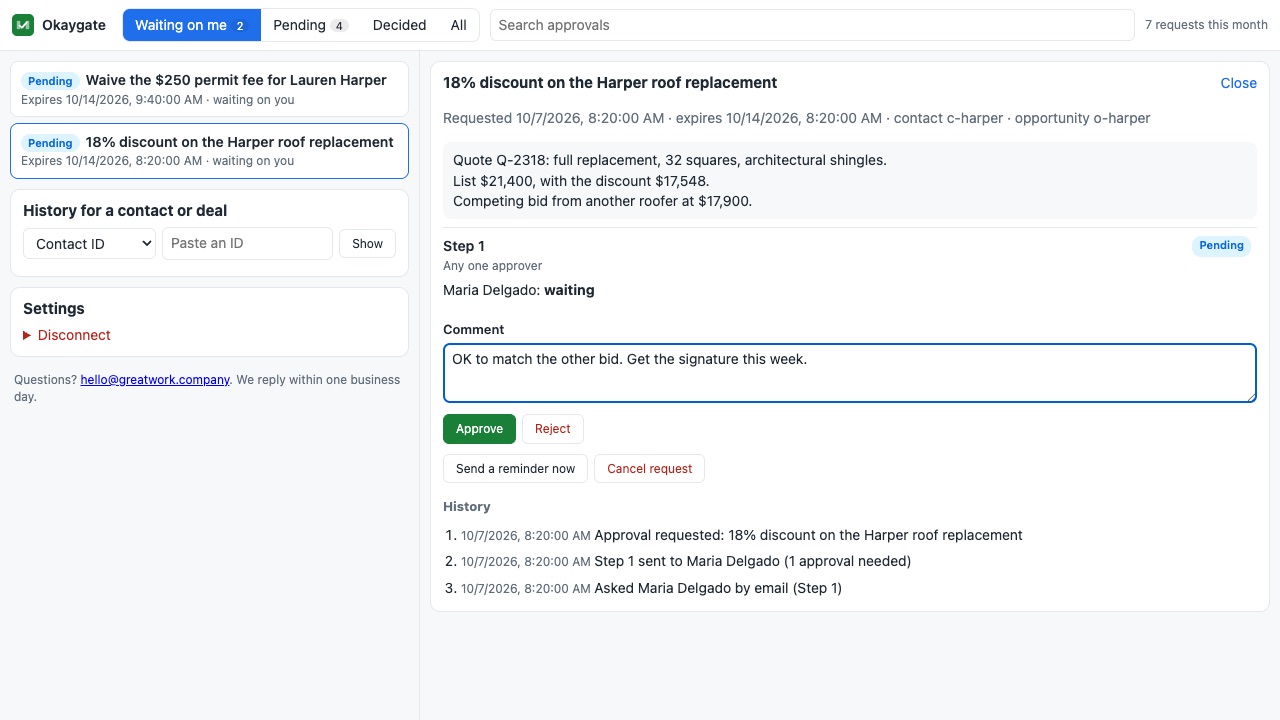The width and height of the screenshot is (1280, 720).
Task: Click the Okaygate logo icon
Action: pos(23,25)
